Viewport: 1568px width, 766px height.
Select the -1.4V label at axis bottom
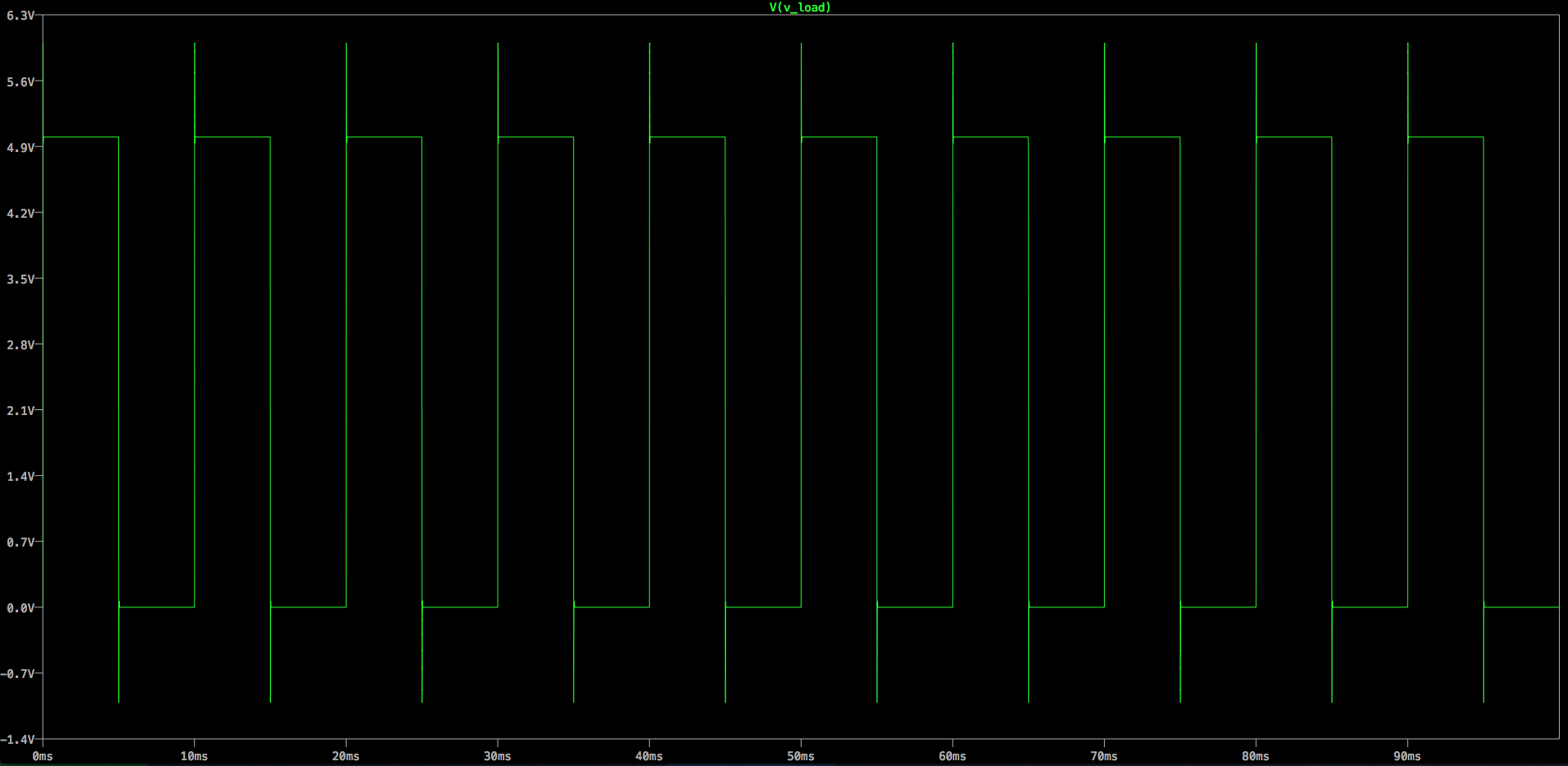point(18,739)
